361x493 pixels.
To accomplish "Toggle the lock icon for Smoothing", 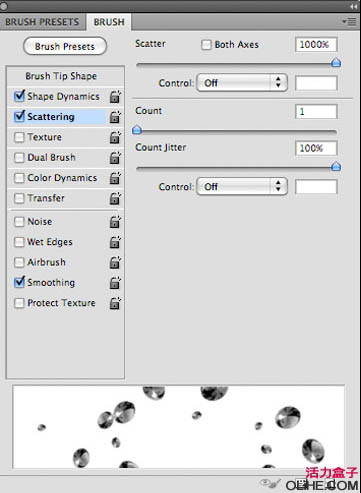I will 115,283.
